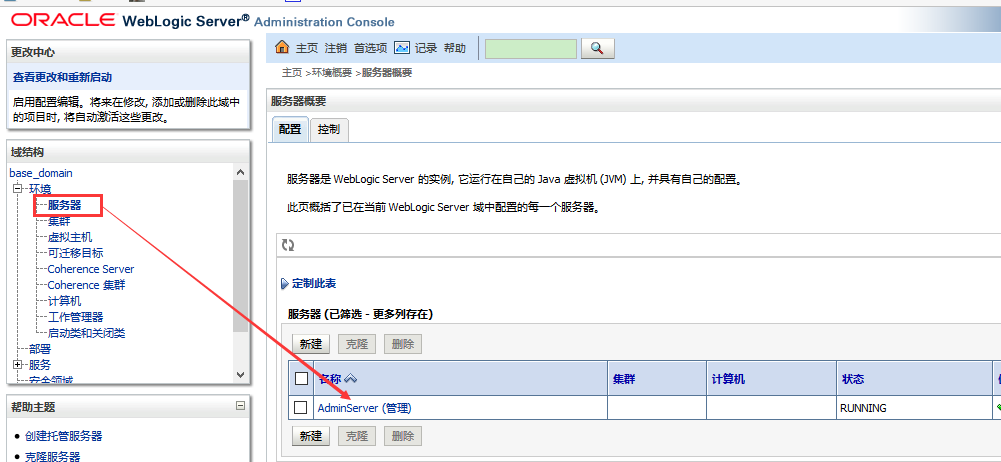
Task: Select Coherence 集群 in the tree
Action: pos(86,285)
